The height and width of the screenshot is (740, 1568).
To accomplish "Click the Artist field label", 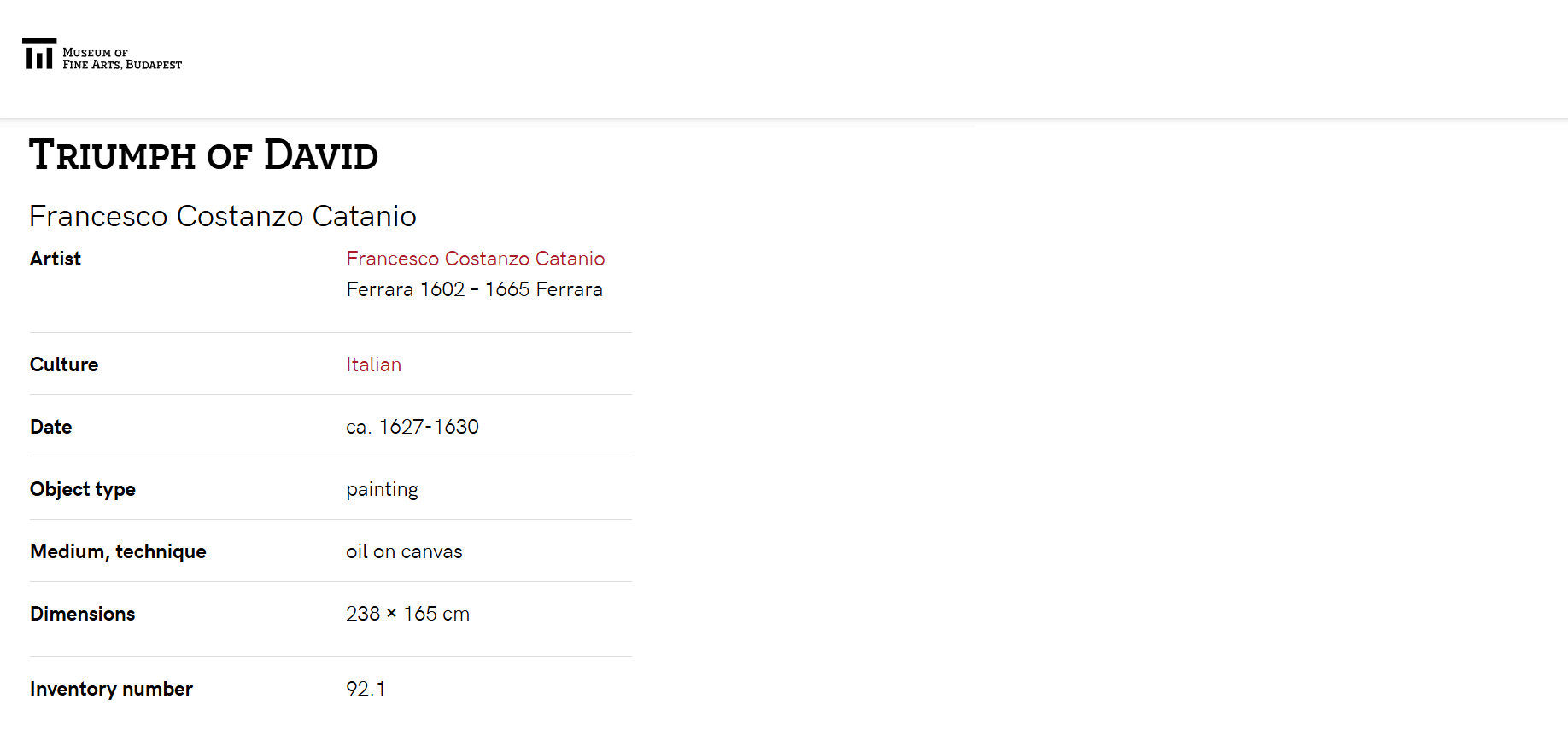I will coord(56,259).
